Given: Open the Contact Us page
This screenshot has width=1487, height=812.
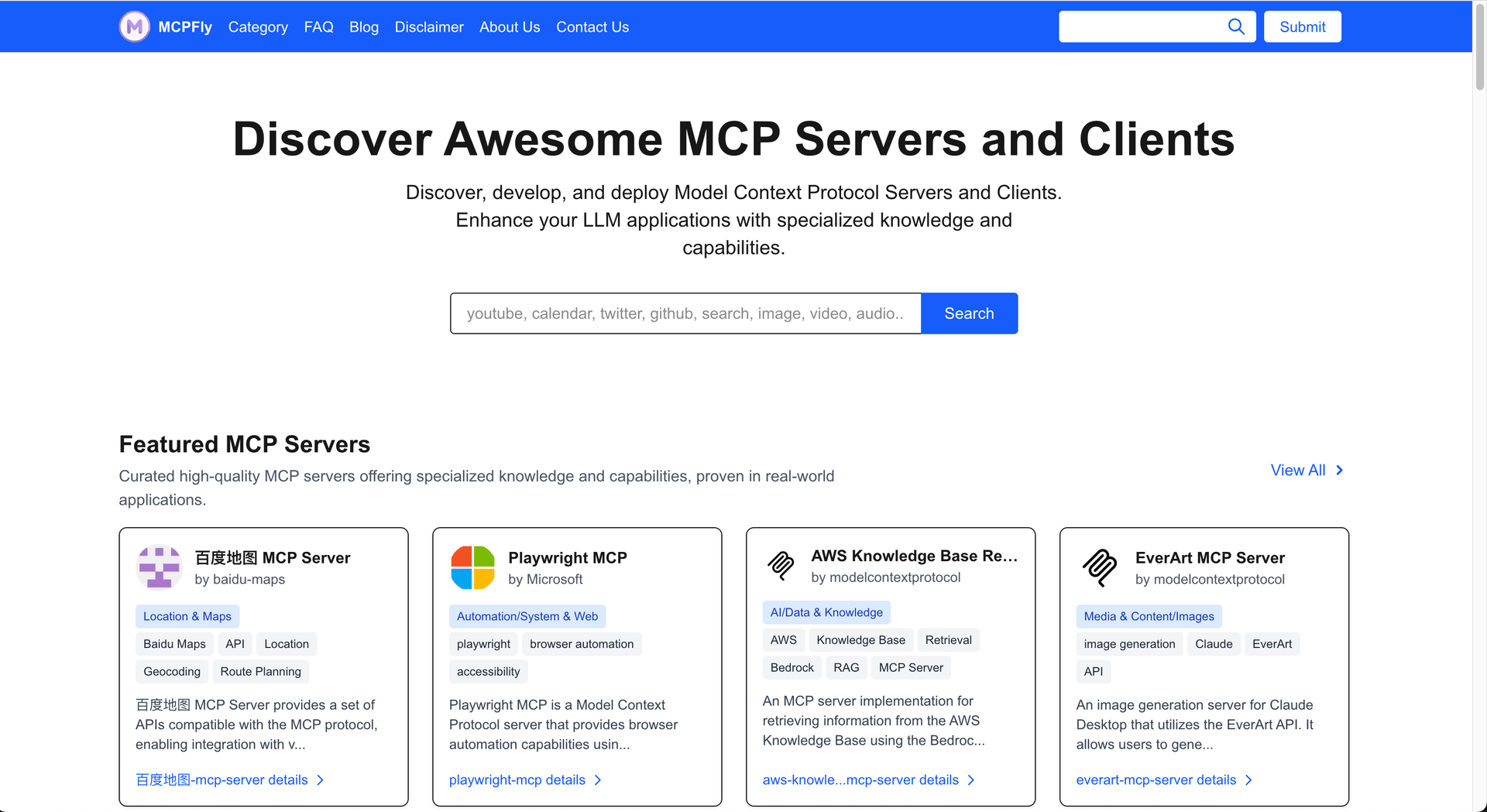Looking at the screenshot, I should pyautogui.click(x=592, y=27).
